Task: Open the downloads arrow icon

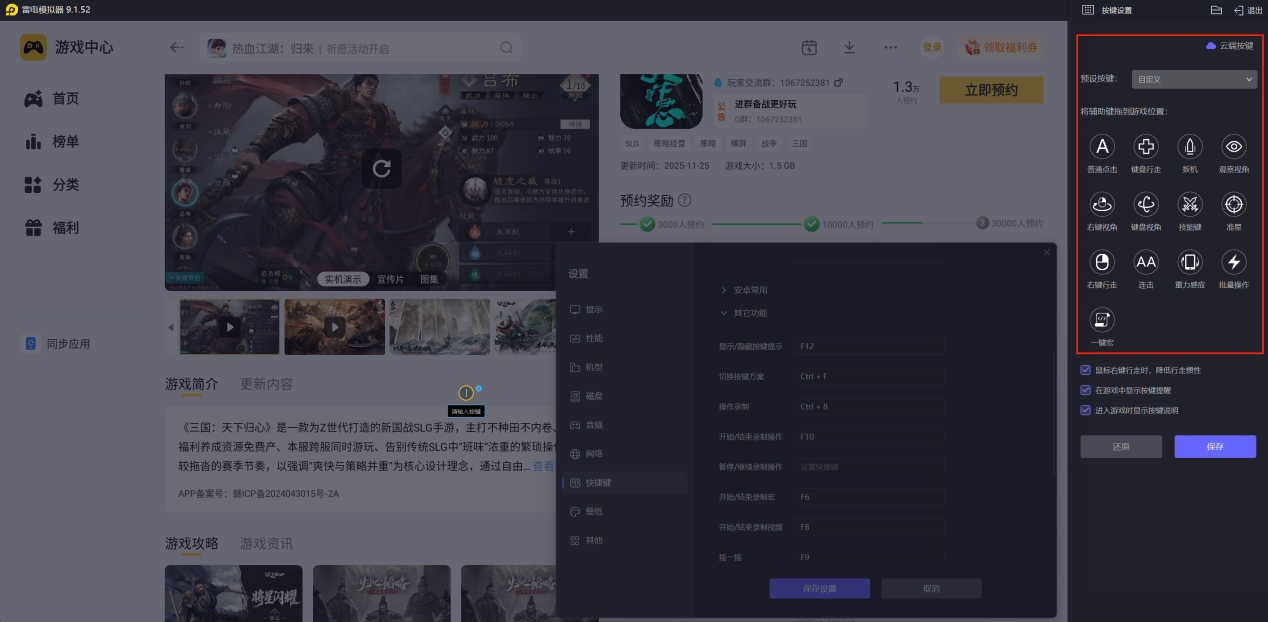Action: point(849,47)
